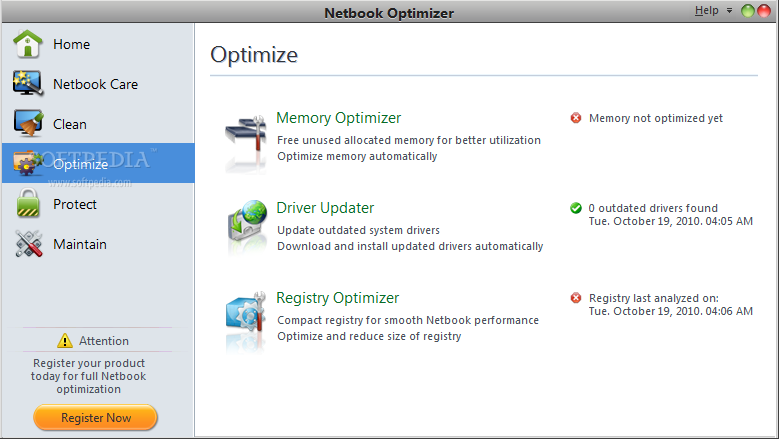Click the yellow Attention warning icon

[x=65, y=341]
